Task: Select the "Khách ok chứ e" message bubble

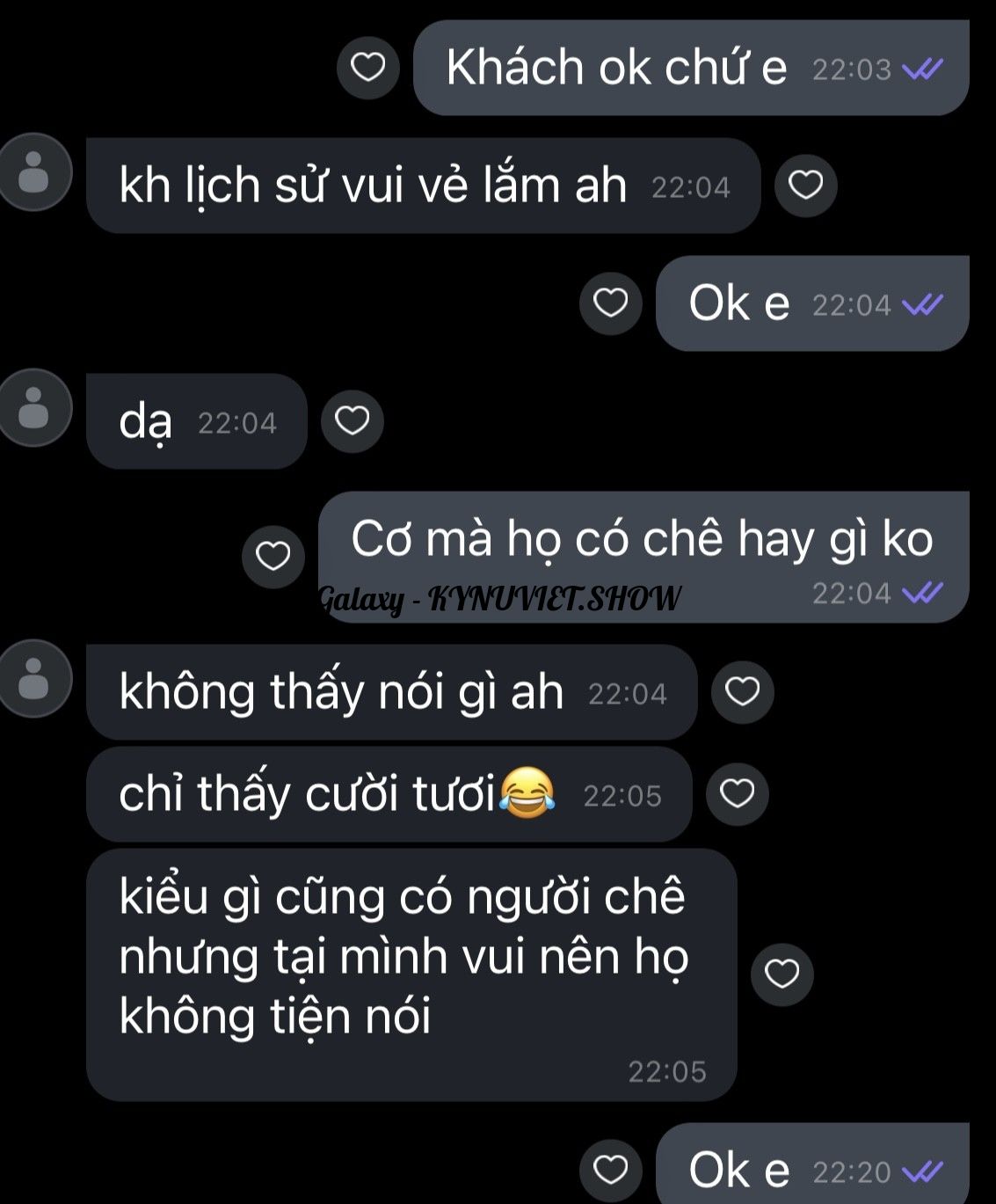Action: 691,68
